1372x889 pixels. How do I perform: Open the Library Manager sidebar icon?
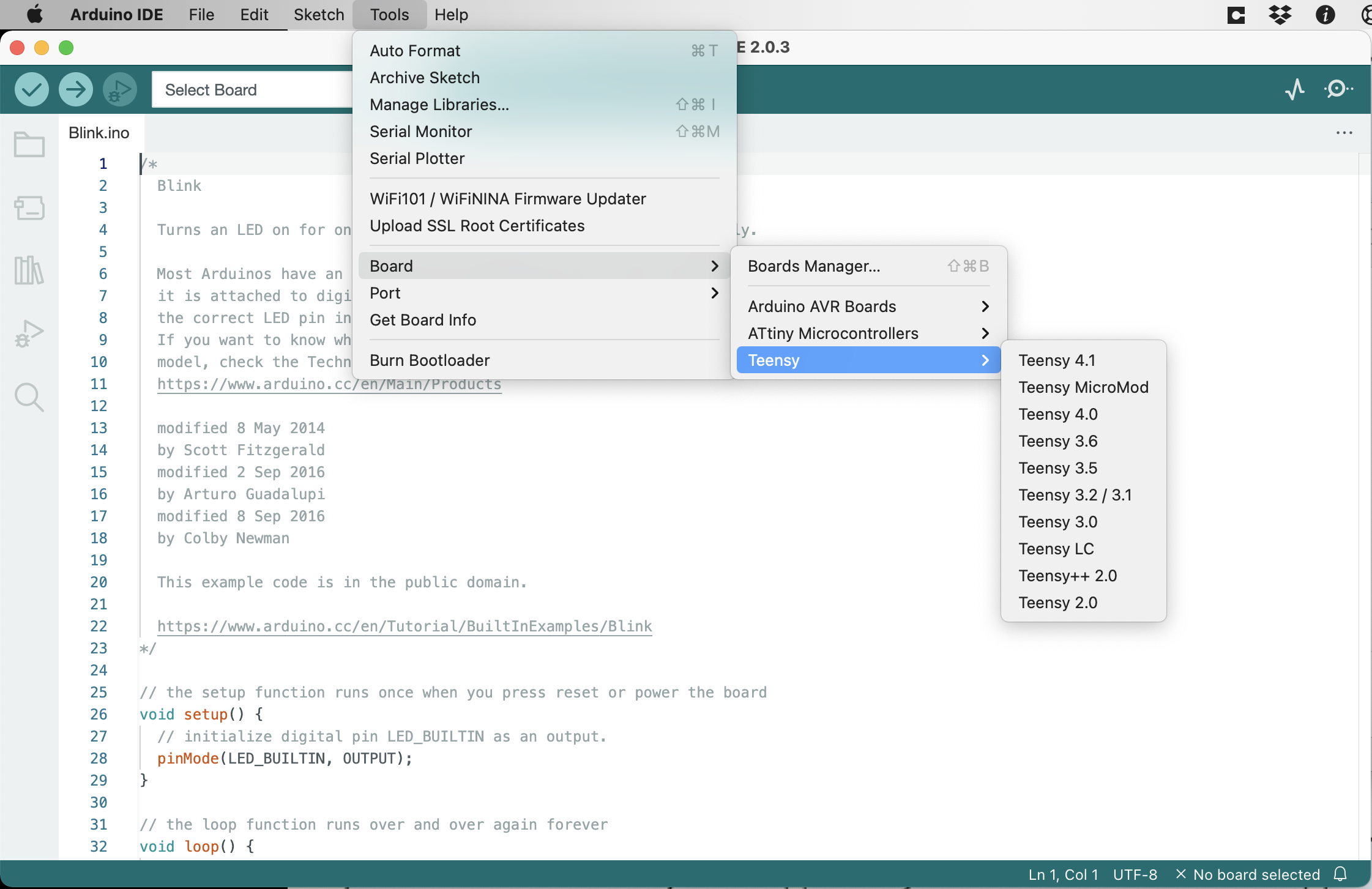29,271
